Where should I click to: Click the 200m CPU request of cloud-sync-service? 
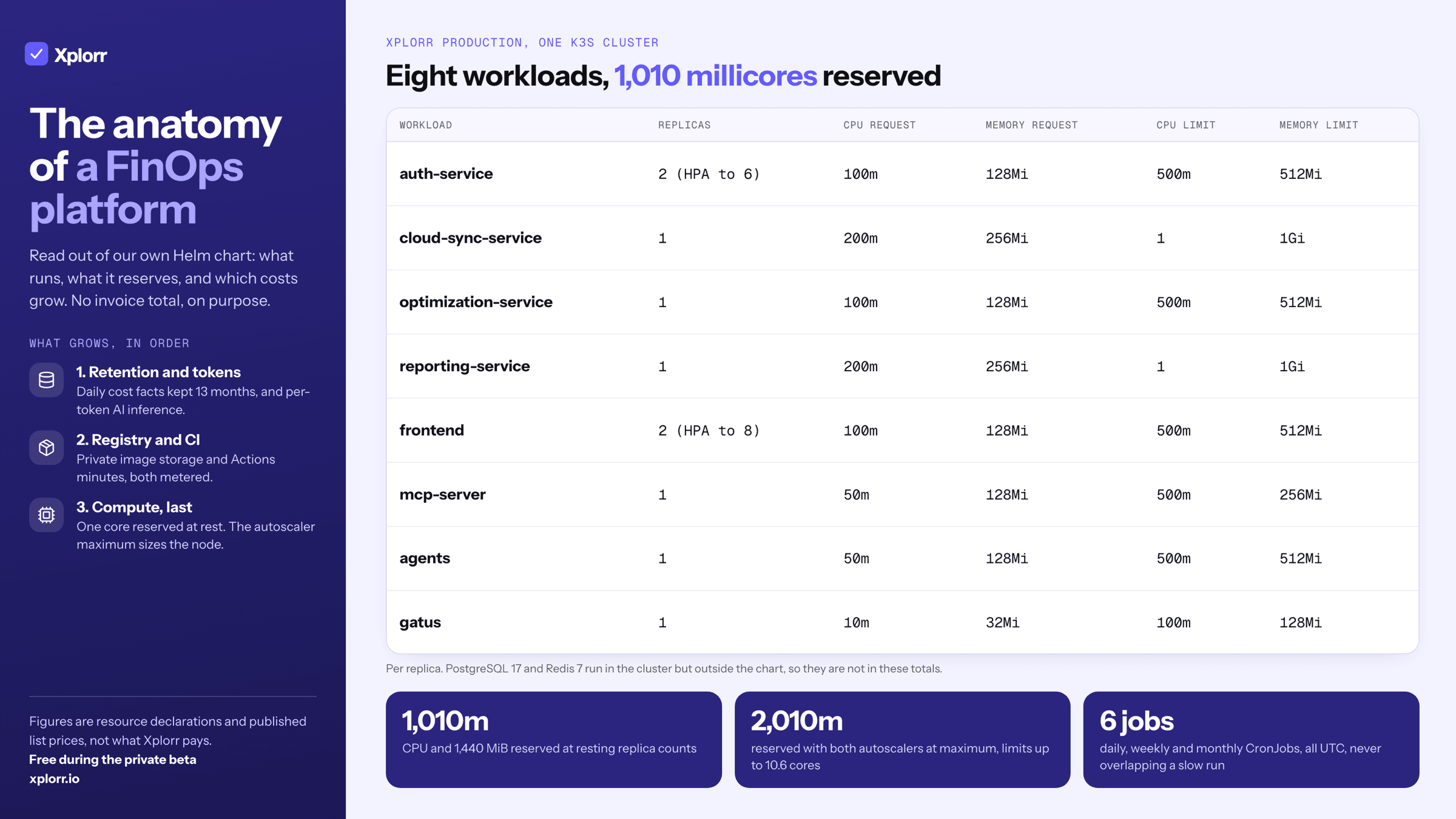click(x=860, y=238)
